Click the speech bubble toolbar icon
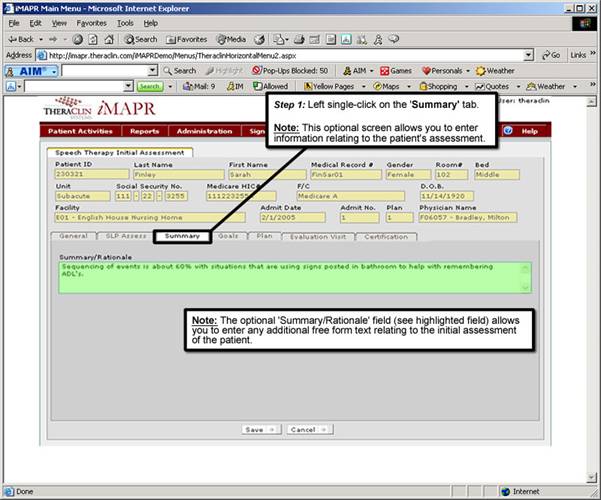Image resolution: width=601 pixels, height=500 pixels. coord(394,39)
